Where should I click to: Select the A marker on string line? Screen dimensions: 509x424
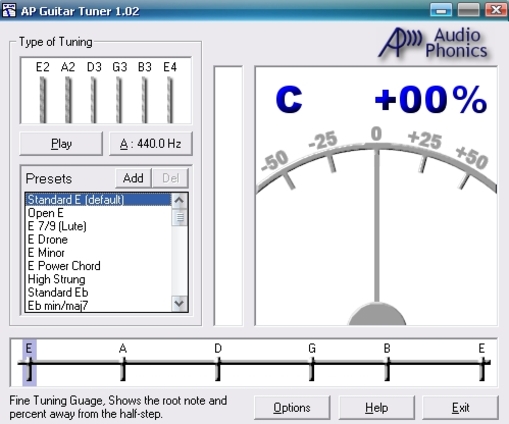(x=123, y=362)
